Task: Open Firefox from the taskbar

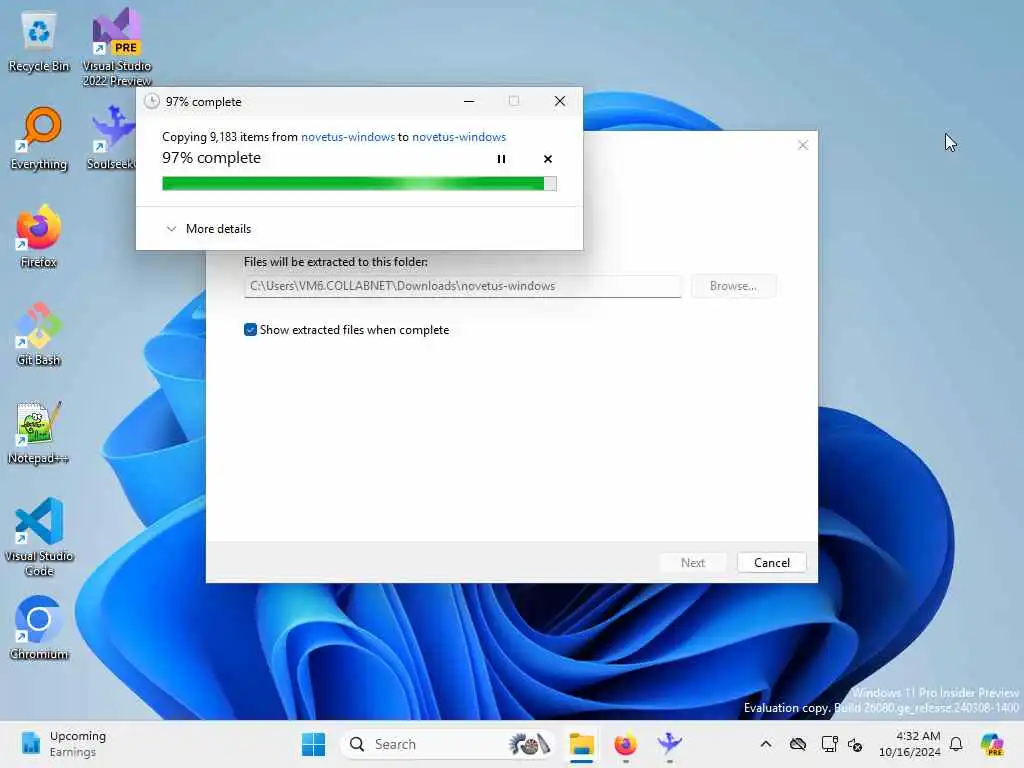Action: pos(626,744)
